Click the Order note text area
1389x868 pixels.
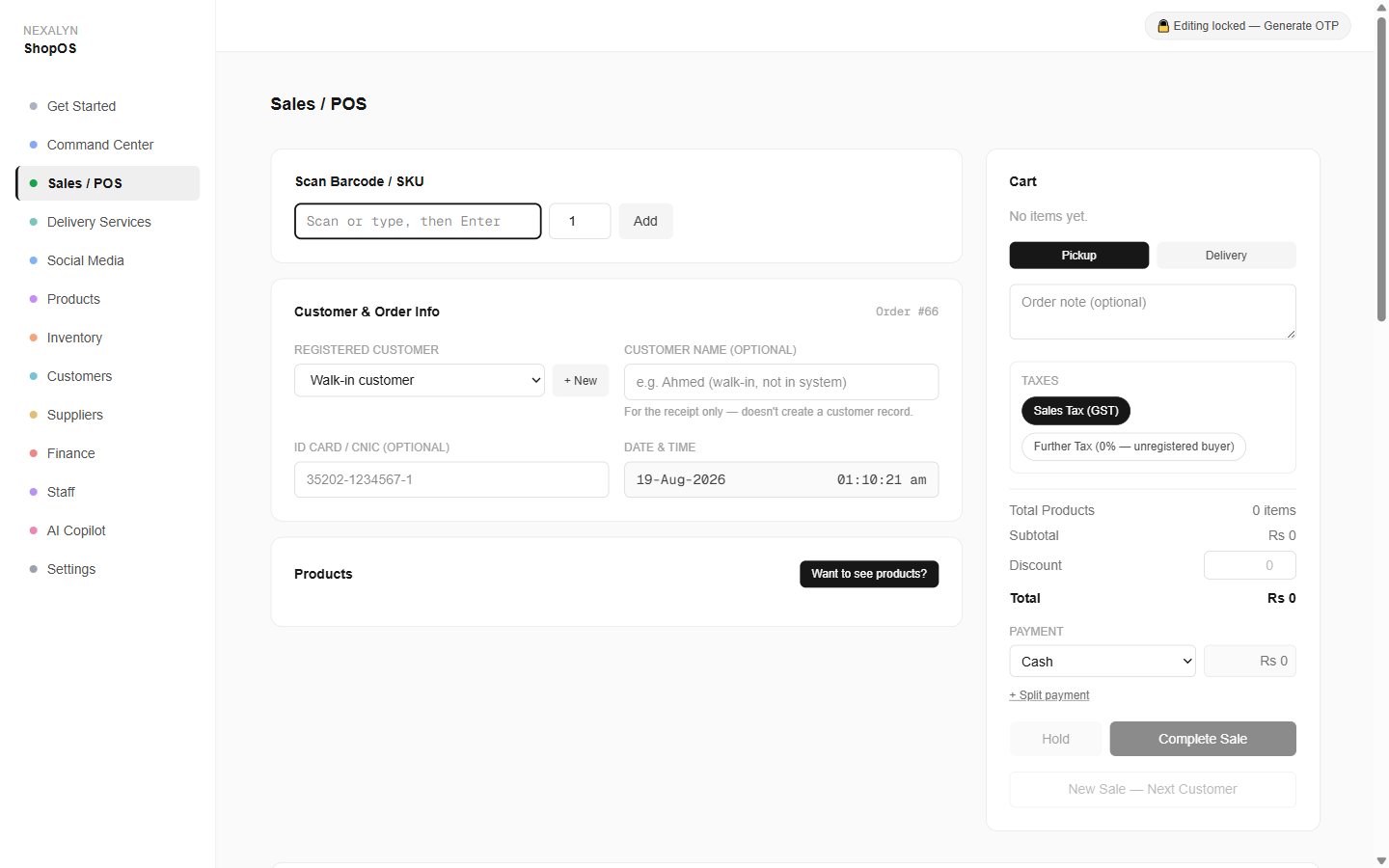[1153, 312]
